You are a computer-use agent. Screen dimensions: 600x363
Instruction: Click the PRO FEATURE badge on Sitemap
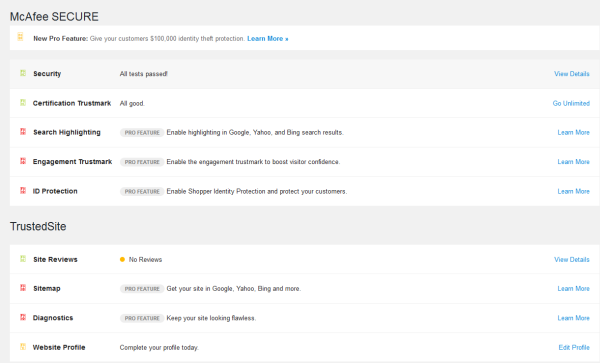coord(142,289)
